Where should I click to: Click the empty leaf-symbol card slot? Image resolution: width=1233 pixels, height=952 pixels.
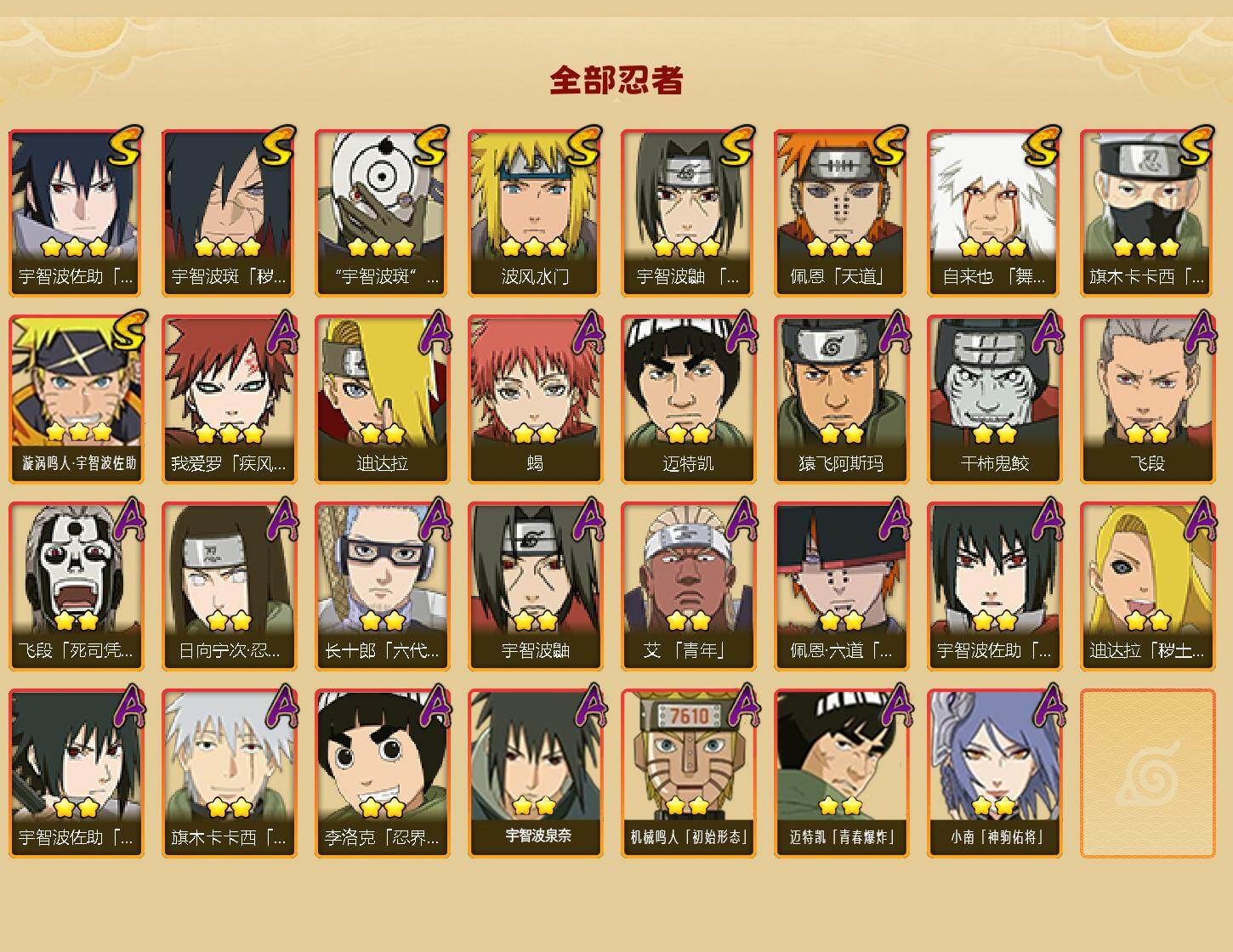pyautogui.click(x=1148, y=773)
